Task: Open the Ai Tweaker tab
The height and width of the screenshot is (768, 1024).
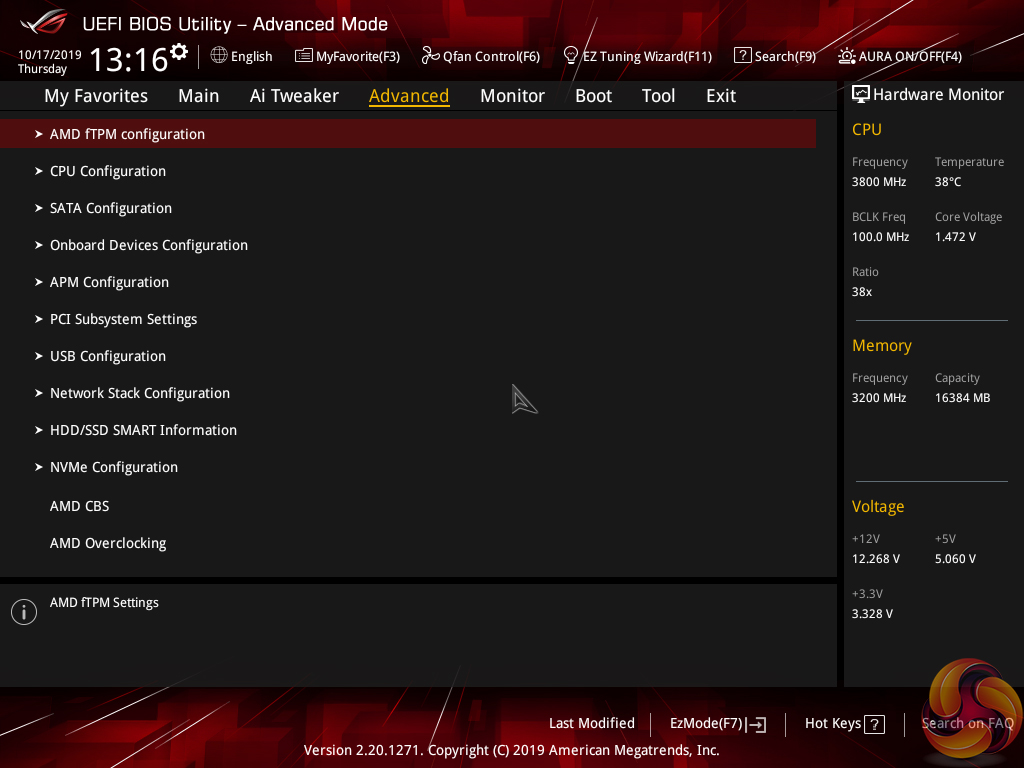Action: 294,96
